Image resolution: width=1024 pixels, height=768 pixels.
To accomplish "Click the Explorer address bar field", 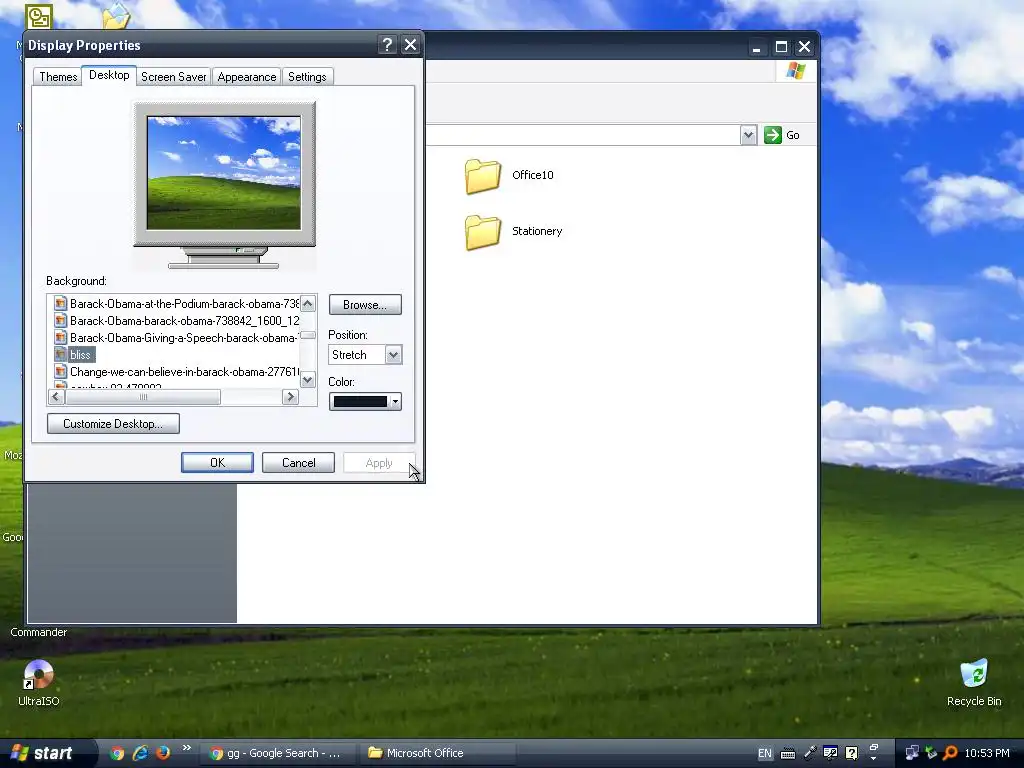I will (x=583, y=135).
